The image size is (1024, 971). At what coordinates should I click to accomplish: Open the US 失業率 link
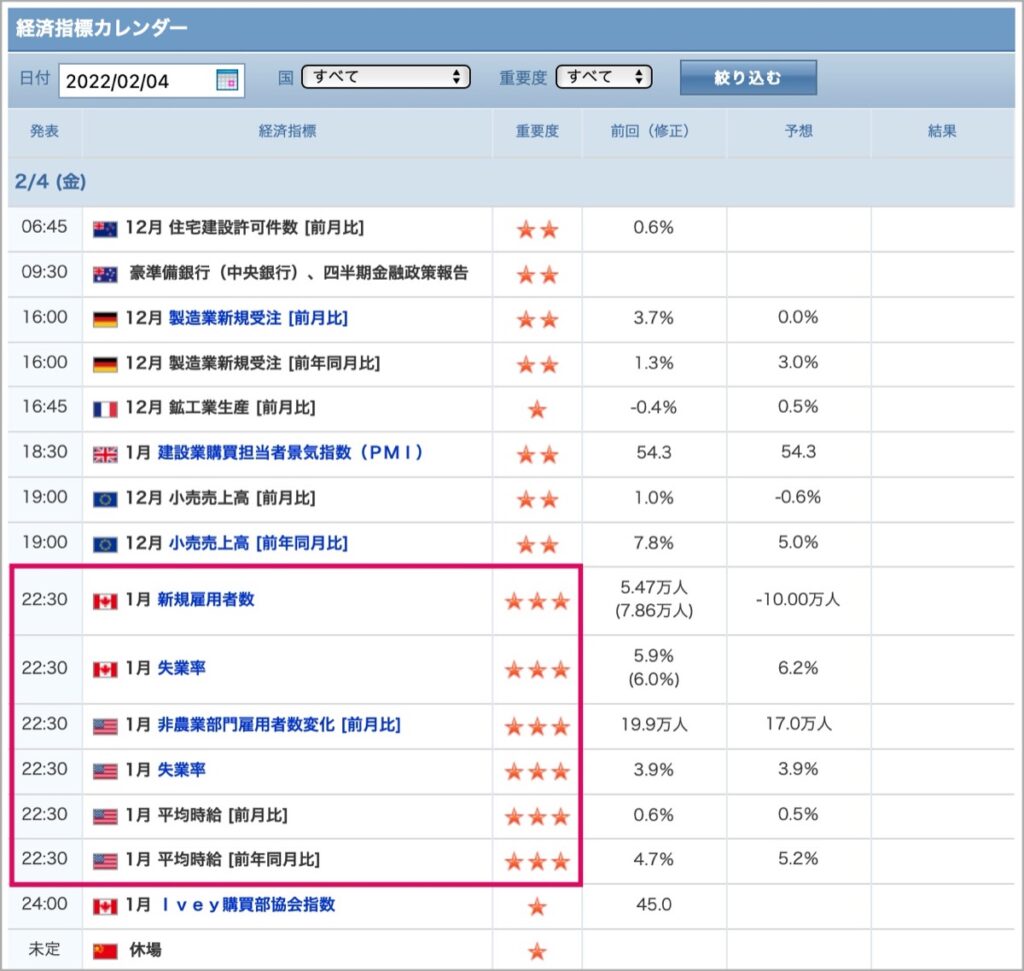[182, 769]
